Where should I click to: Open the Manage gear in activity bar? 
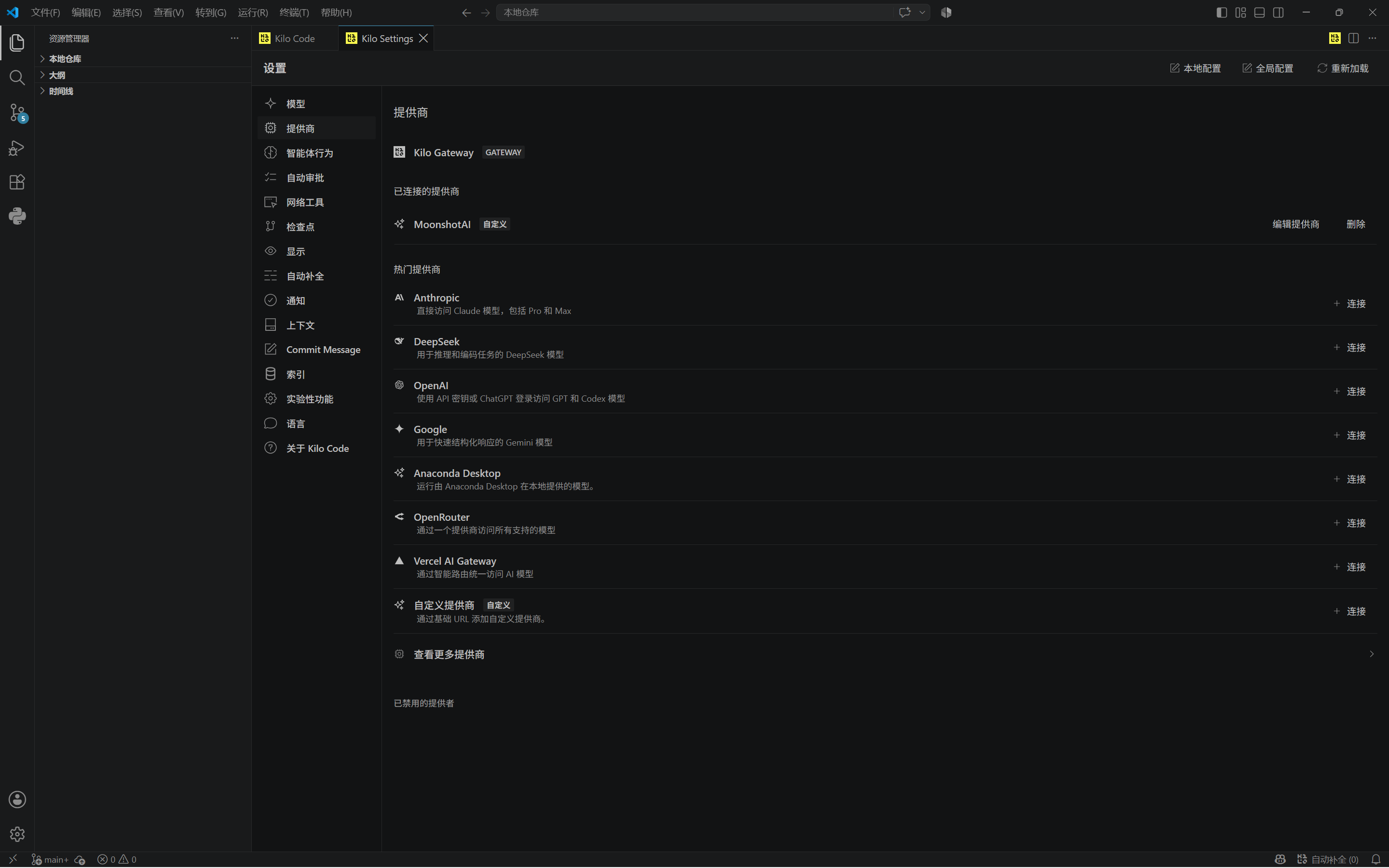tap(17, 834)
